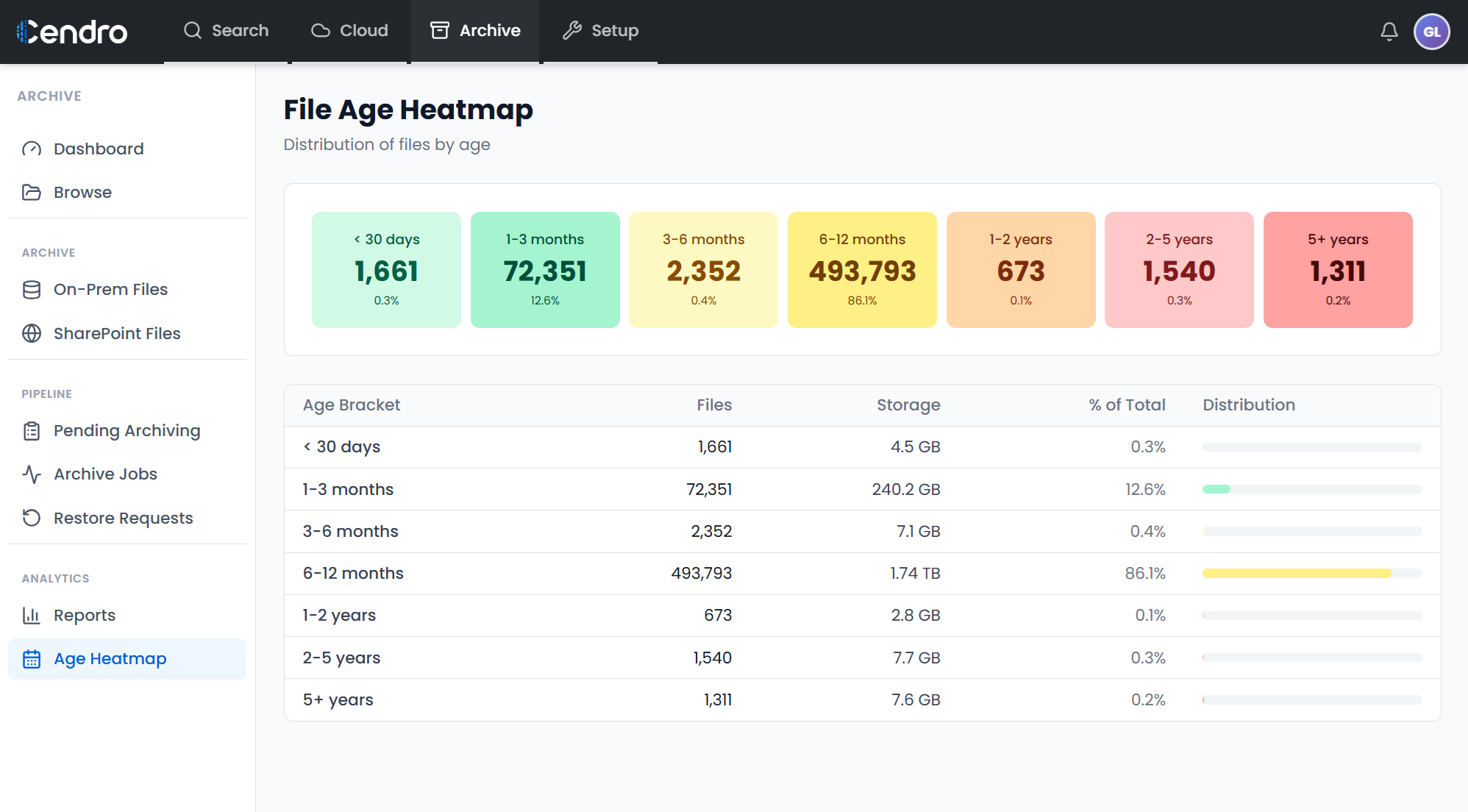Select the 3-6 months heatmap tile
1468x812 pixels.
(703, 270)
